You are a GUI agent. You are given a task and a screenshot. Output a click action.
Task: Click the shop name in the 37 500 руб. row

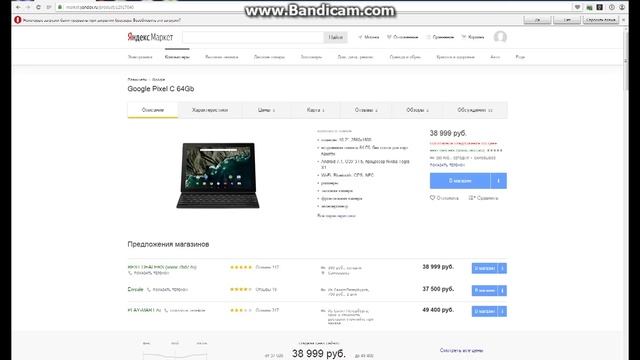[x=135, y=289]
